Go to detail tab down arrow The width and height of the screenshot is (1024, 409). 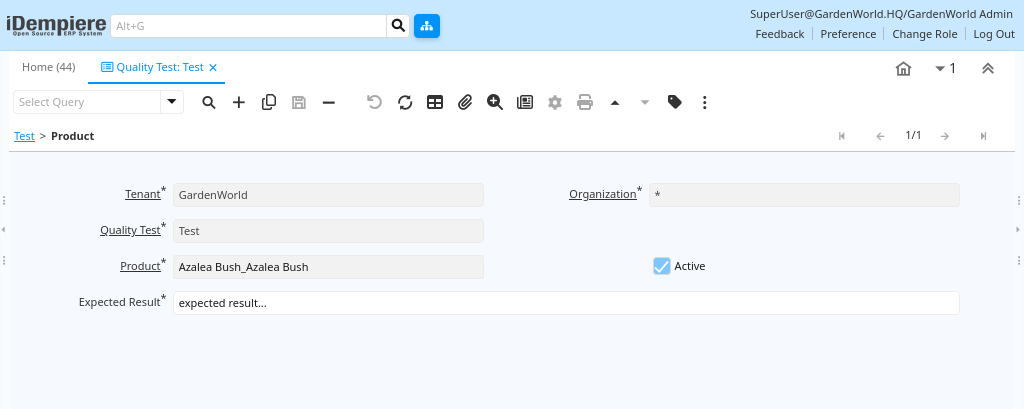[x=645, y=102]
